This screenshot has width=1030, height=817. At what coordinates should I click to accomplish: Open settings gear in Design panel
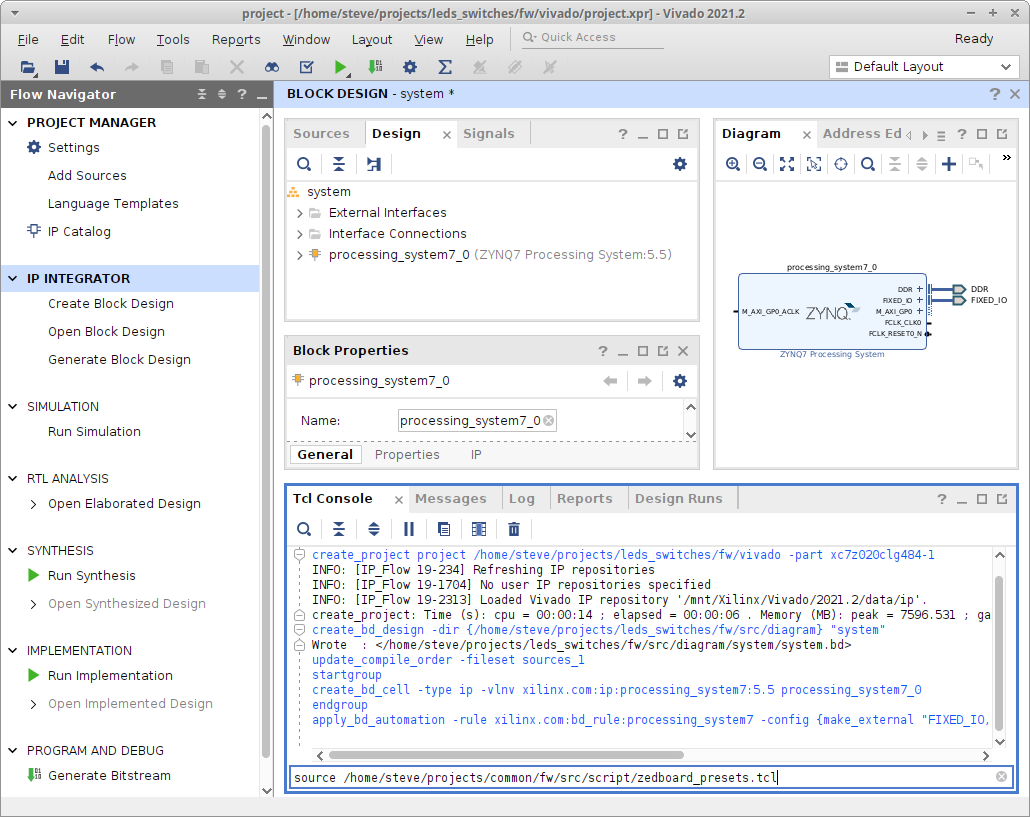pos(680,164)
